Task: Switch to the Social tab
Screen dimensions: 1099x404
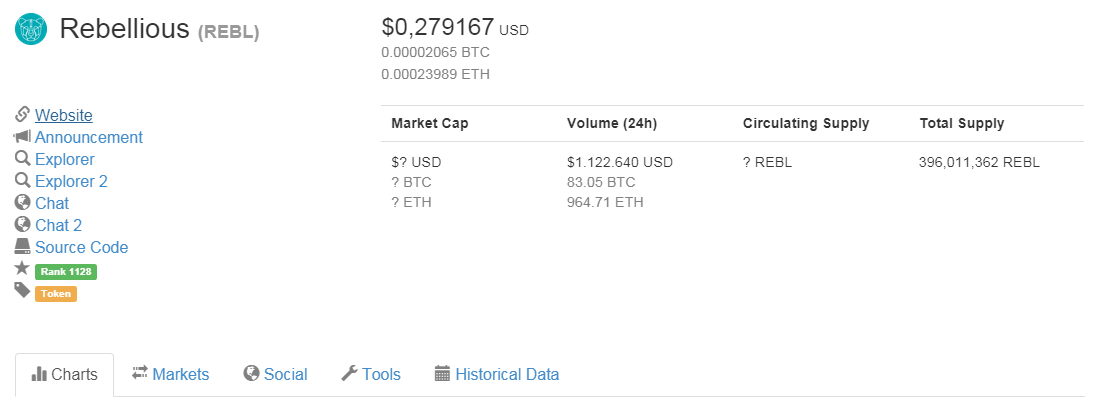Action: click(275, 375)
